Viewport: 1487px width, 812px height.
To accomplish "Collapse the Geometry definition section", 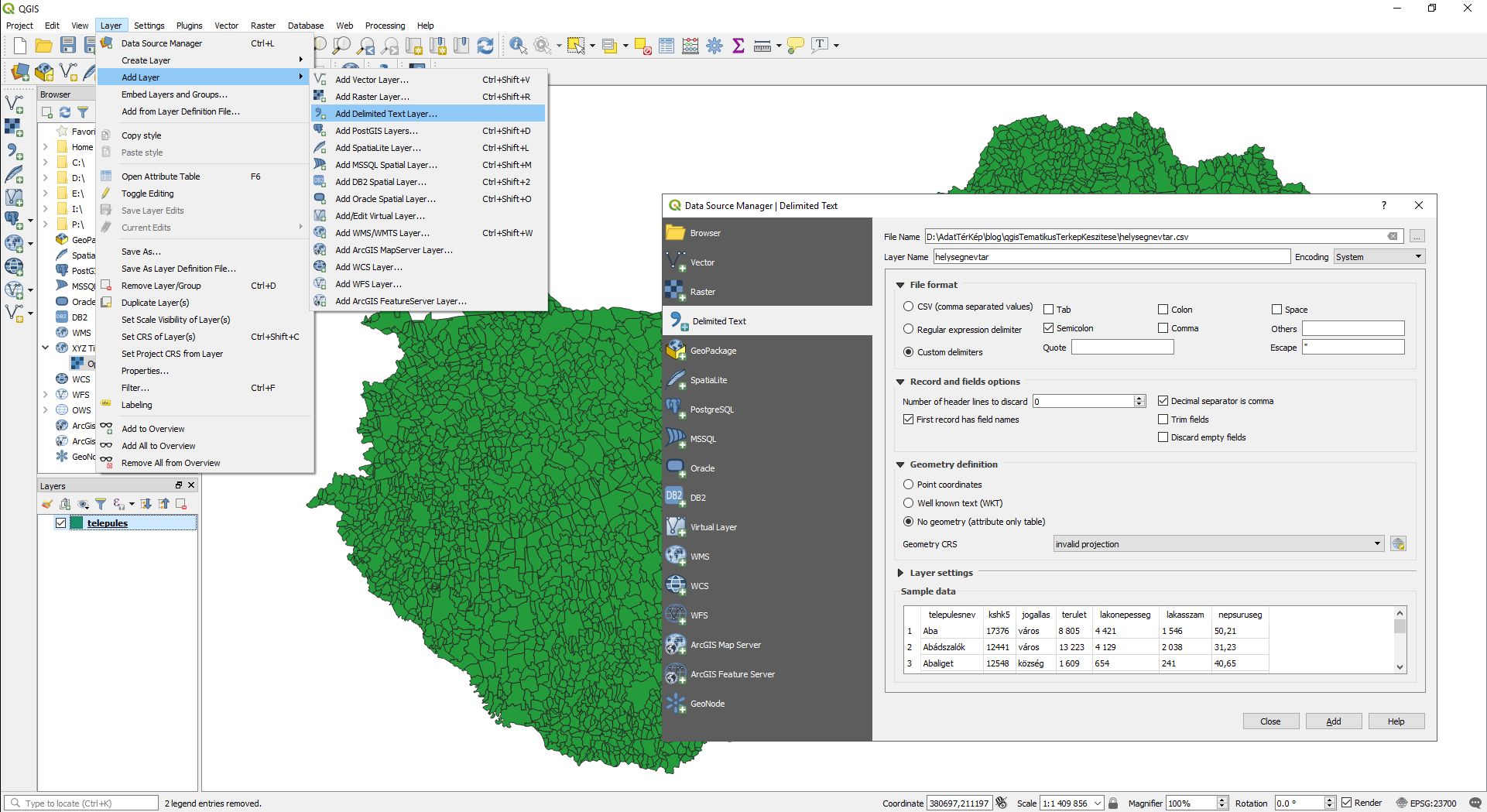I will tap(900, 464).
